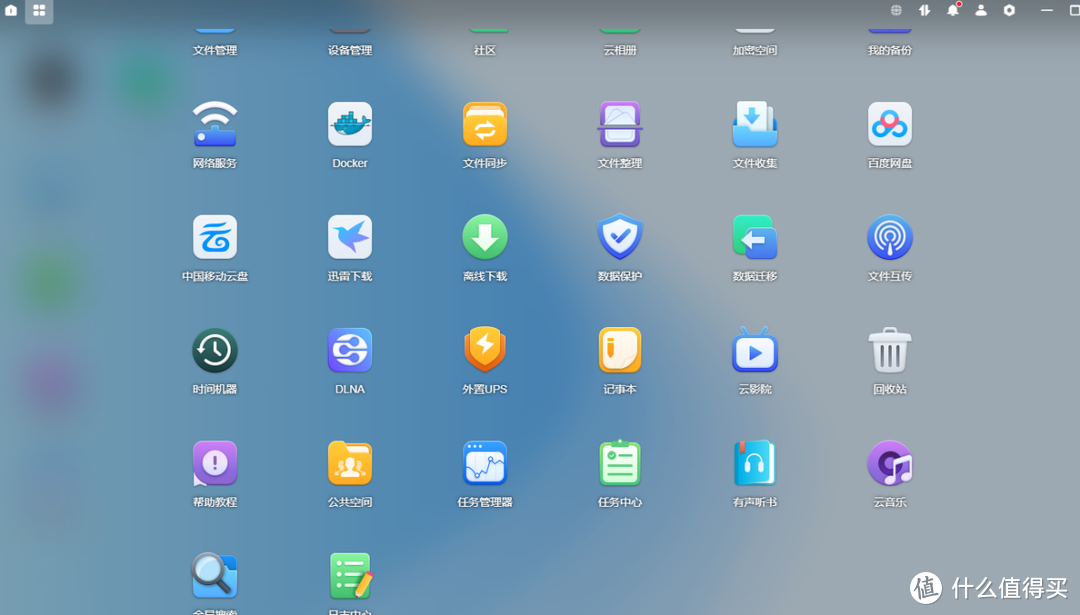Open the 数据迁移 data migration app

(755, 238)
